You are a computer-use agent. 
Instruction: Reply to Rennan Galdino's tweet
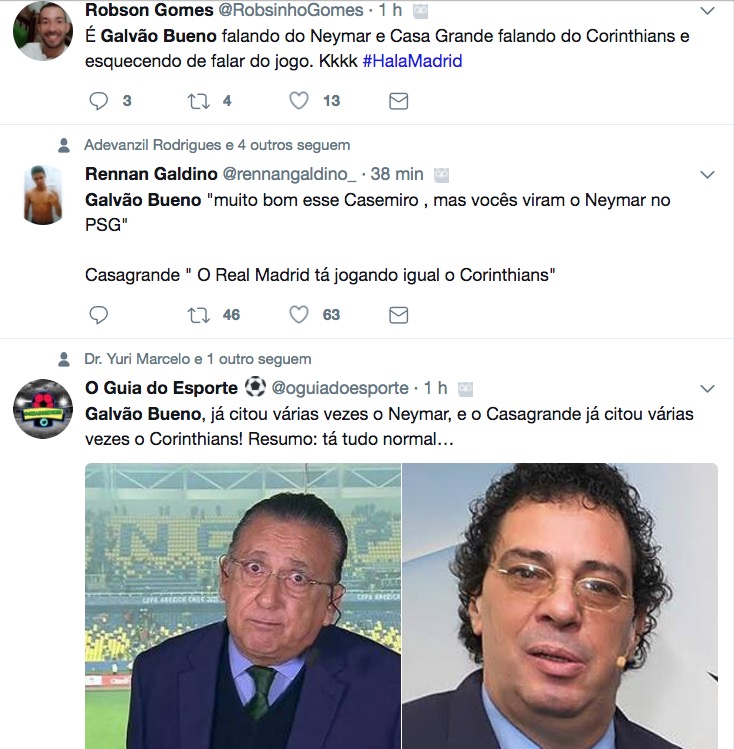(x=99, y=315)
